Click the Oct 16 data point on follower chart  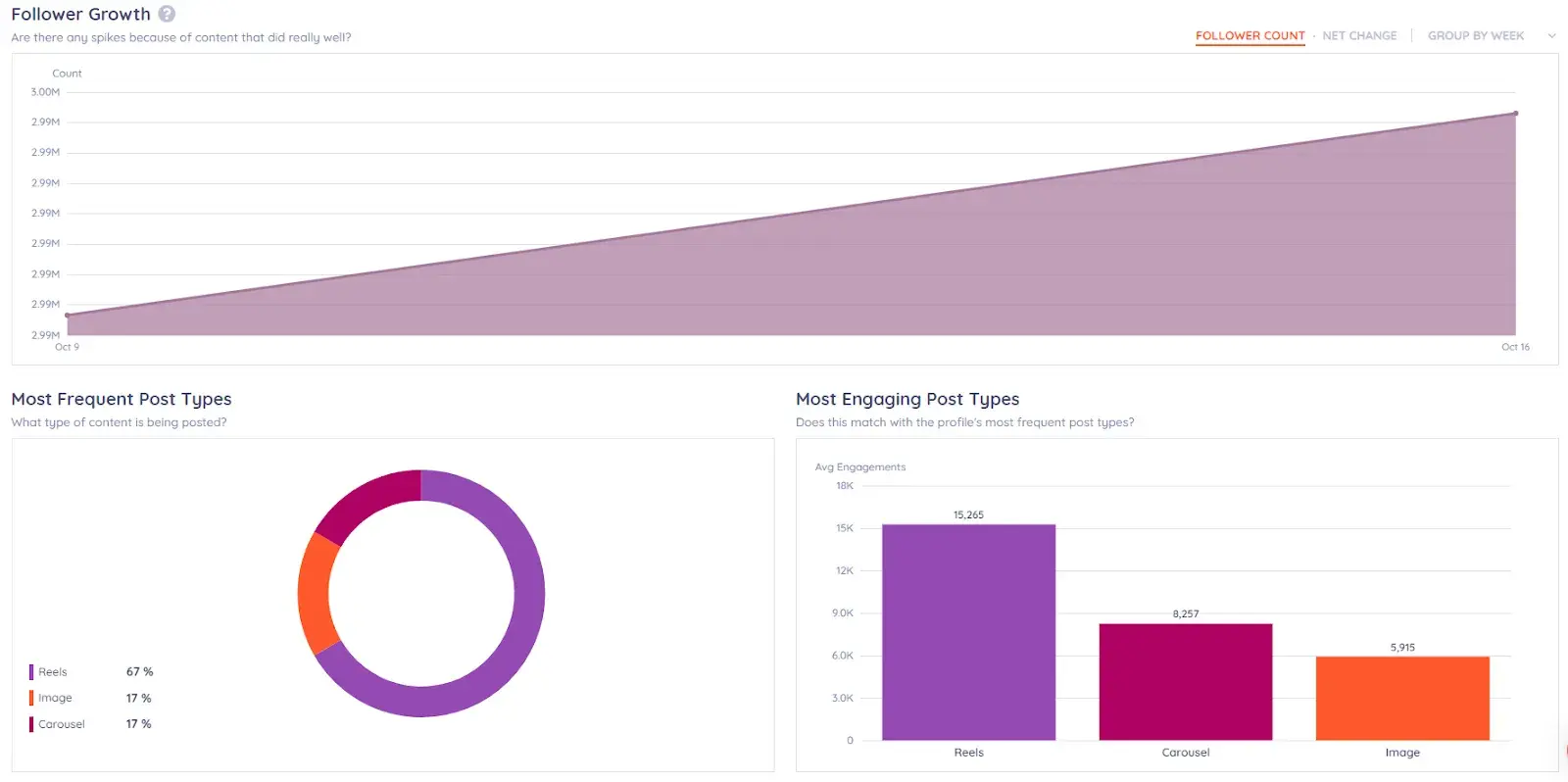point(1515,114)
